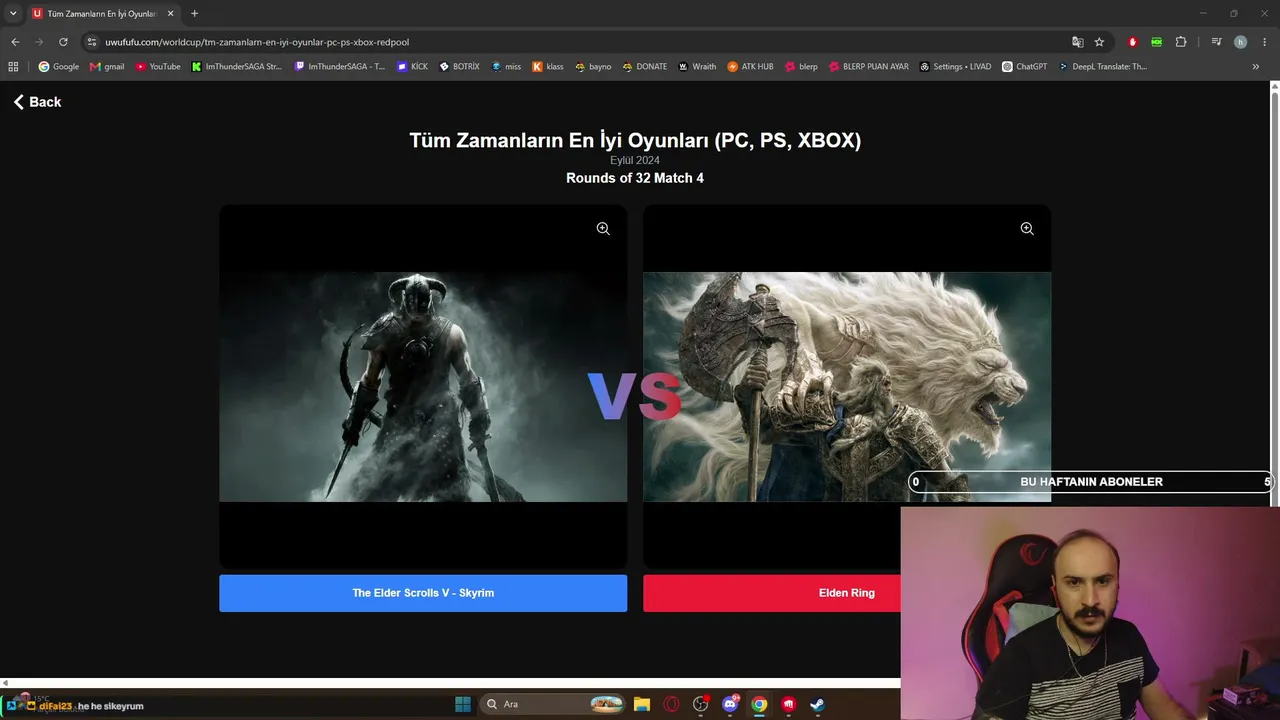The image size is (1280, 720).
Task: Close the Tüm Zamanların tab
Action: coord(170,14)
